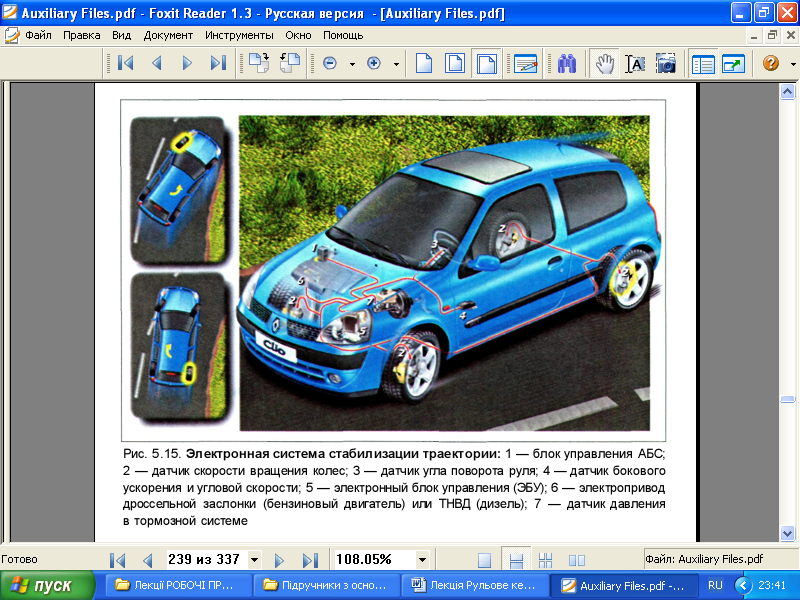The width and height of the screenshot is (800, 600).
Task: Status bar previous page button
Action: [x=148, y=560]
